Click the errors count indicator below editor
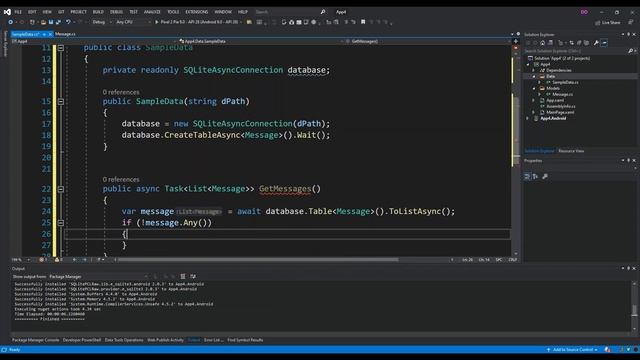 [x=43, y=260]
